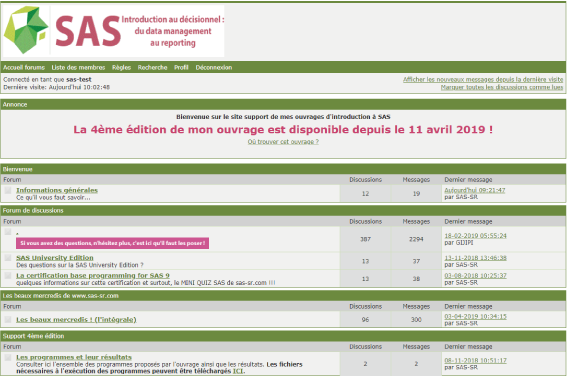Image resolution: width=568 pixels, height=377 pixels.
Task: Click the ICI download link
Action: coord(238,371)
